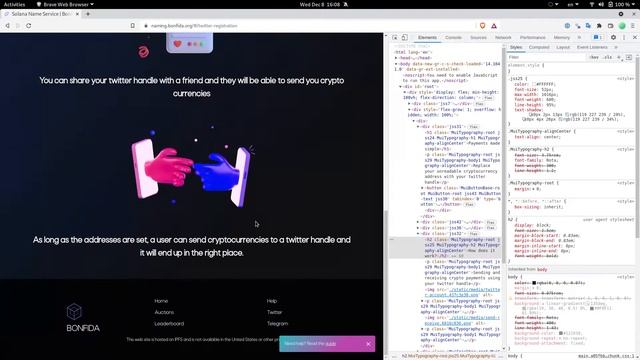Viewport: 640px width, 360px height.
Task: Toggle the .cls class editor button
Action: (x=608, y=58)
